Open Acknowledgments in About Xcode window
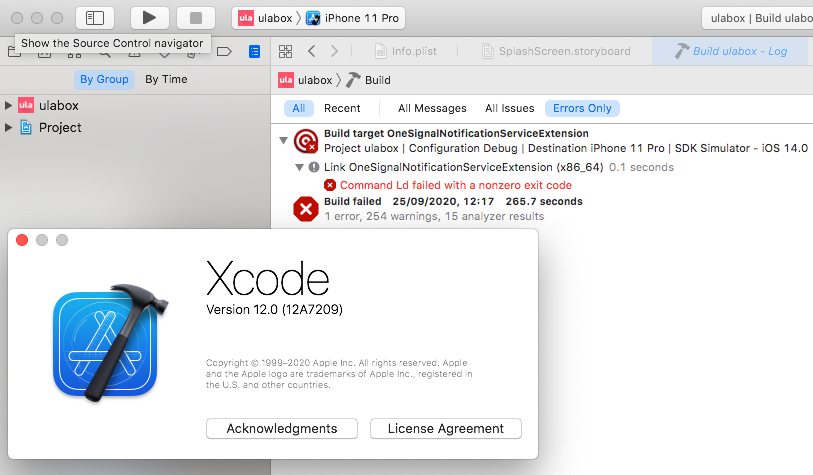813x475 pixels. [x=282, y=429]
